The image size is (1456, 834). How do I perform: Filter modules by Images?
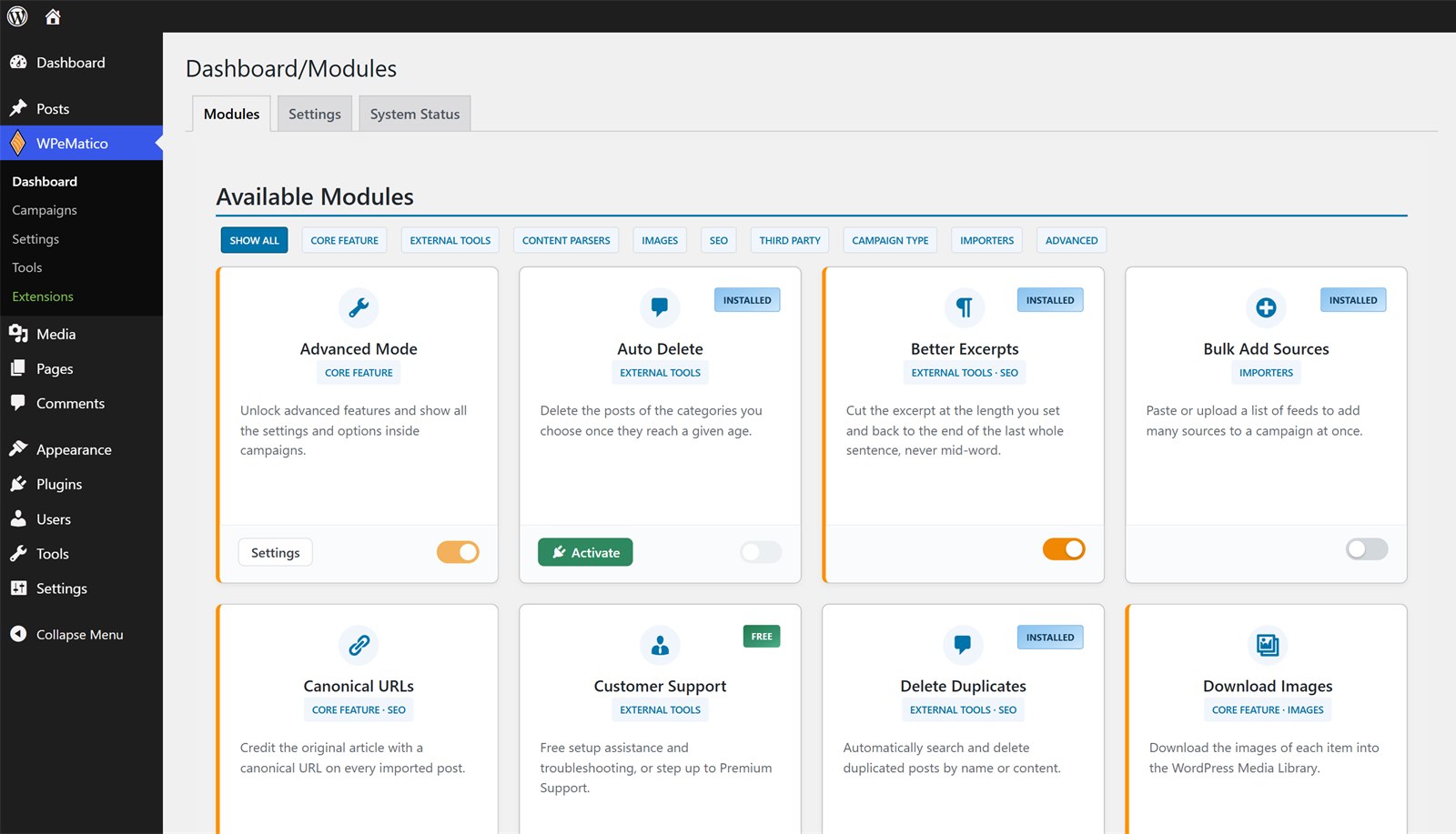660,240
